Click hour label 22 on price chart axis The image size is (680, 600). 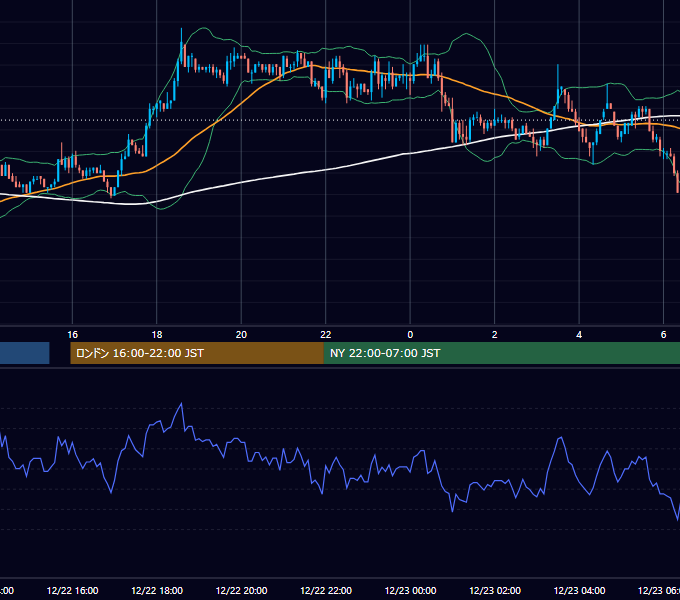click(326, 334)
